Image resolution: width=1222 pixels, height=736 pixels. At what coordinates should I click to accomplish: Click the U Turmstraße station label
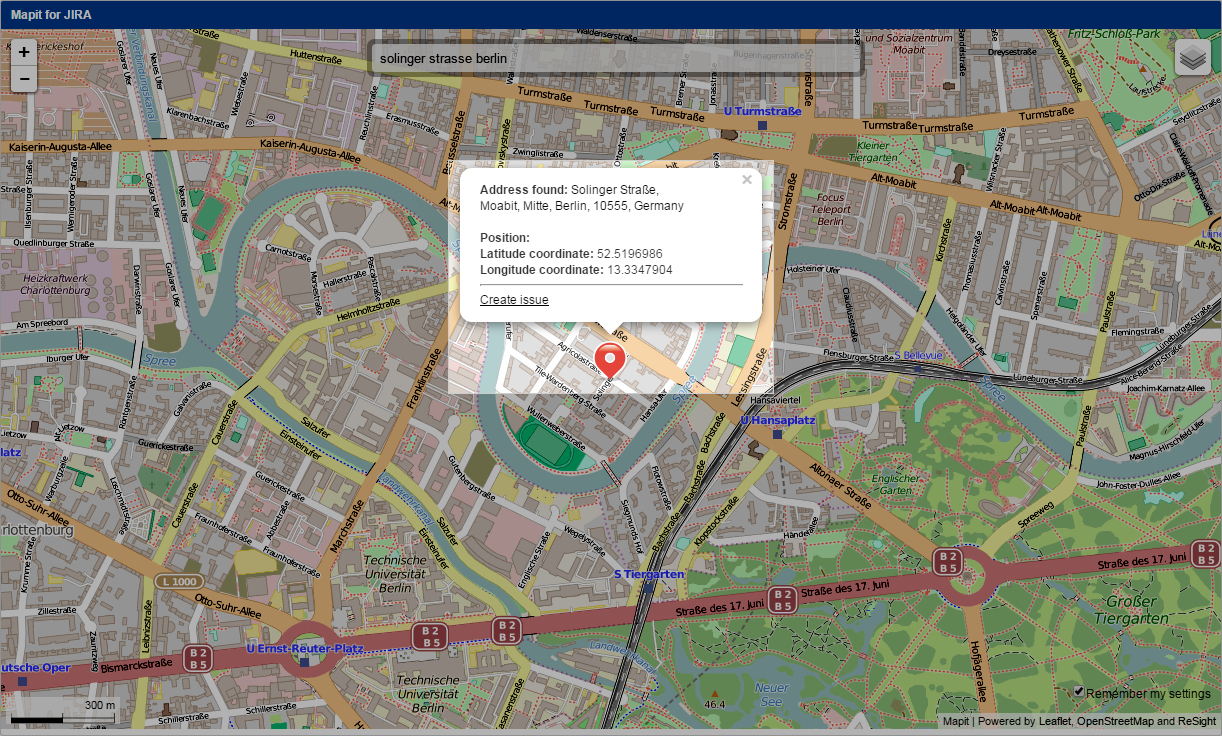point(765,111)
